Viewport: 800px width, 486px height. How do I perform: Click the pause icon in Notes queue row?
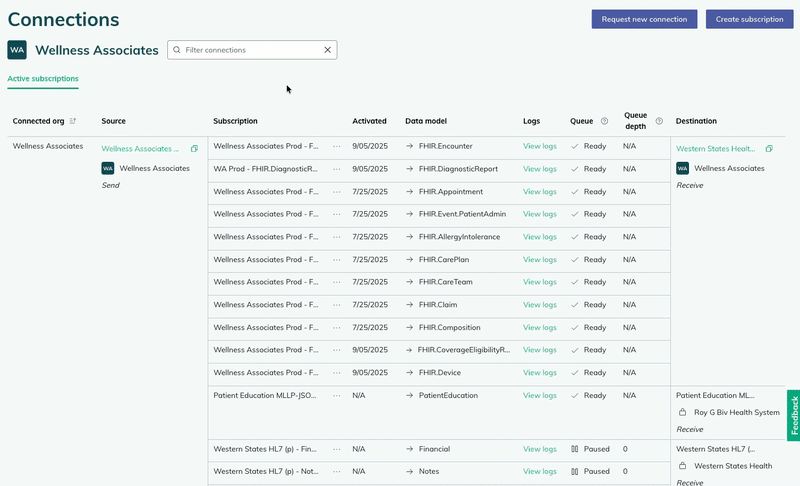click(574, 472)
